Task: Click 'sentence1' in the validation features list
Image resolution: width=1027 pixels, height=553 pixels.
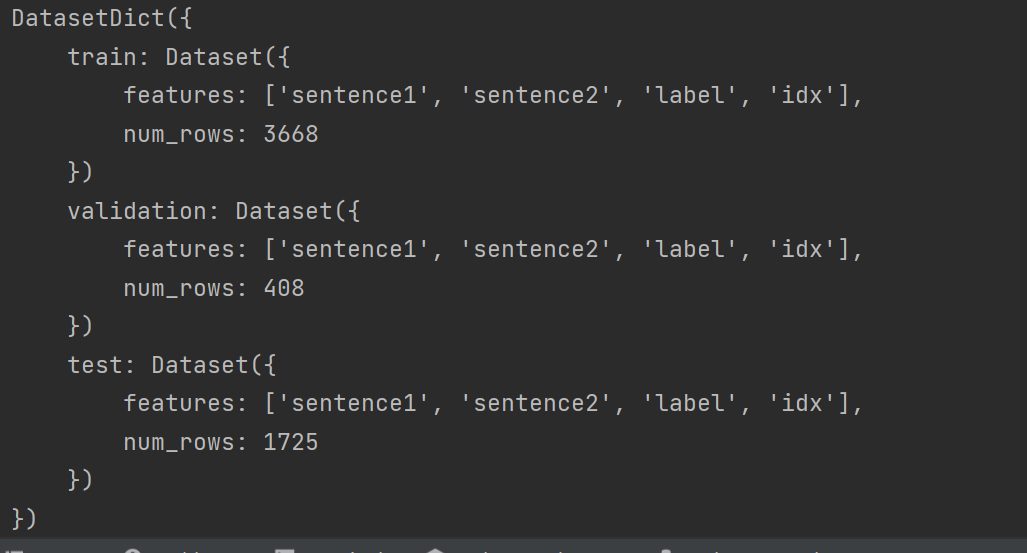Action: pyautogui.click(x=347, y=250)
